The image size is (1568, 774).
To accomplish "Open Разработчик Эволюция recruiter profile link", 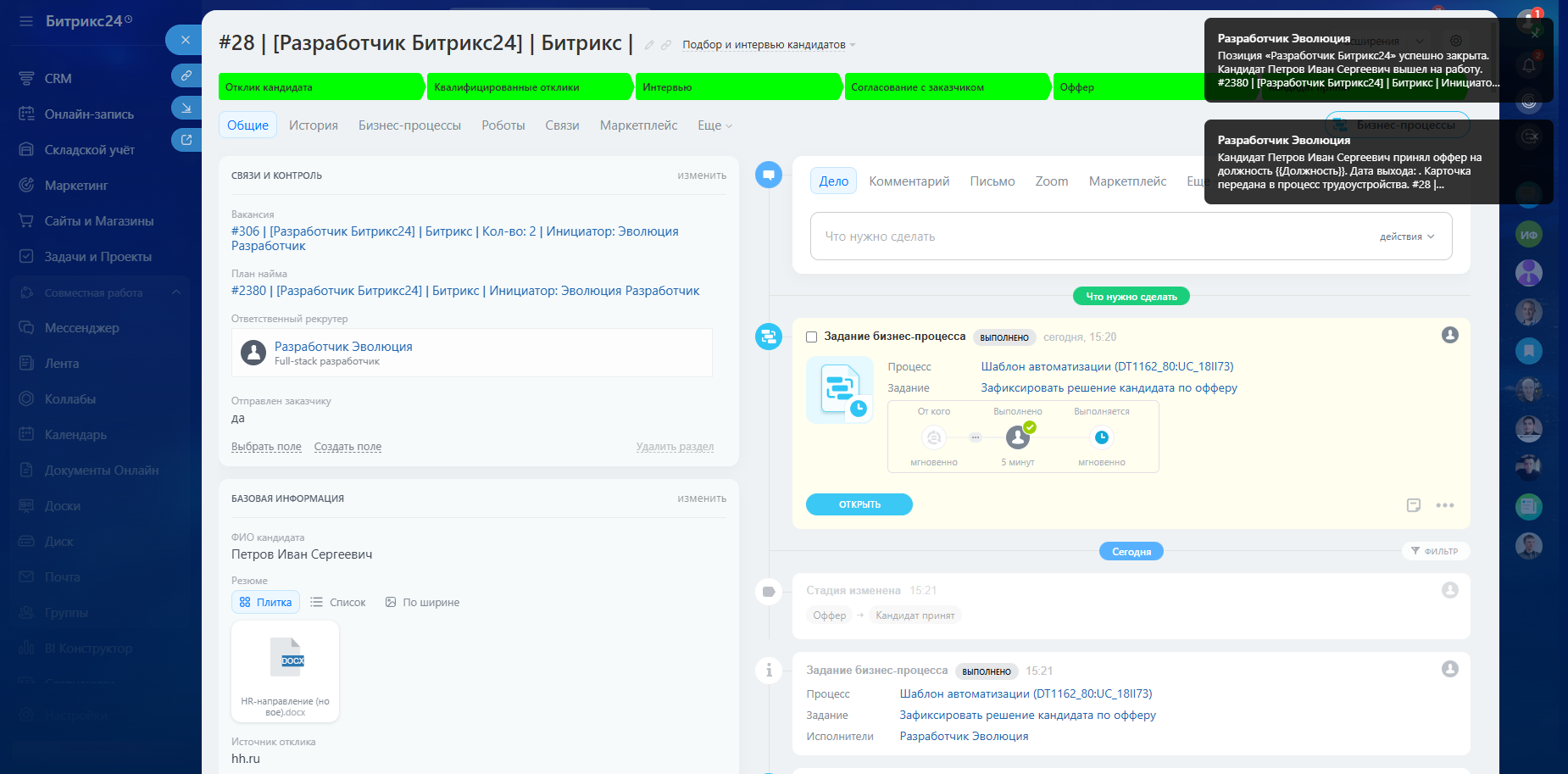I will [x=343, y=347].
